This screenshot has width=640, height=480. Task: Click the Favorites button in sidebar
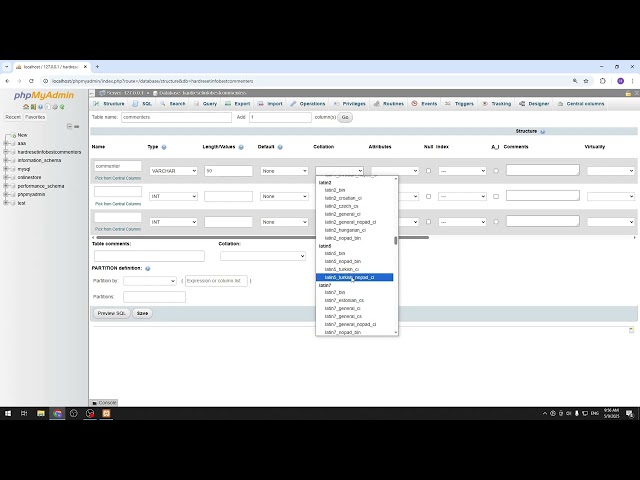click(35, 117)
